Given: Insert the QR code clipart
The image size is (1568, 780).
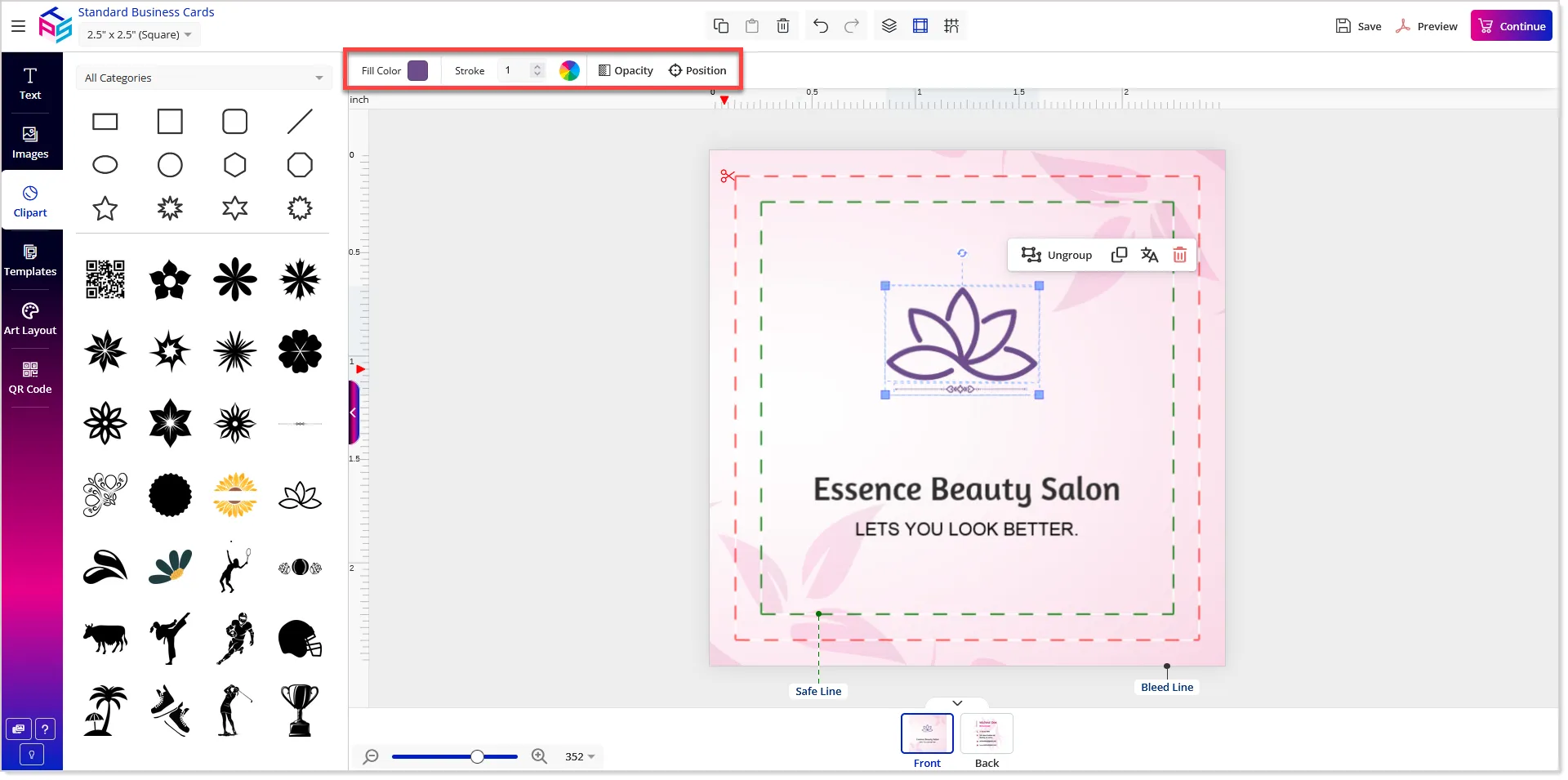Looking at the screenshot, I should point(105,279).
